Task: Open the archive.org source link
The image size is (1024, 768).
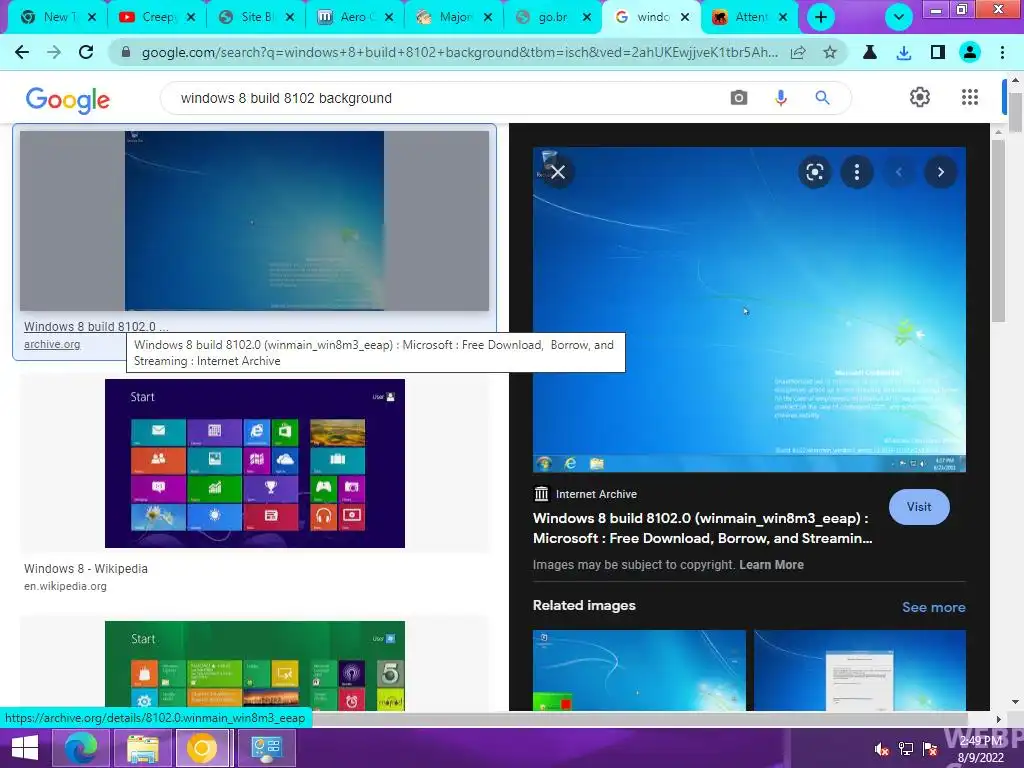Action: click(52, 344)
